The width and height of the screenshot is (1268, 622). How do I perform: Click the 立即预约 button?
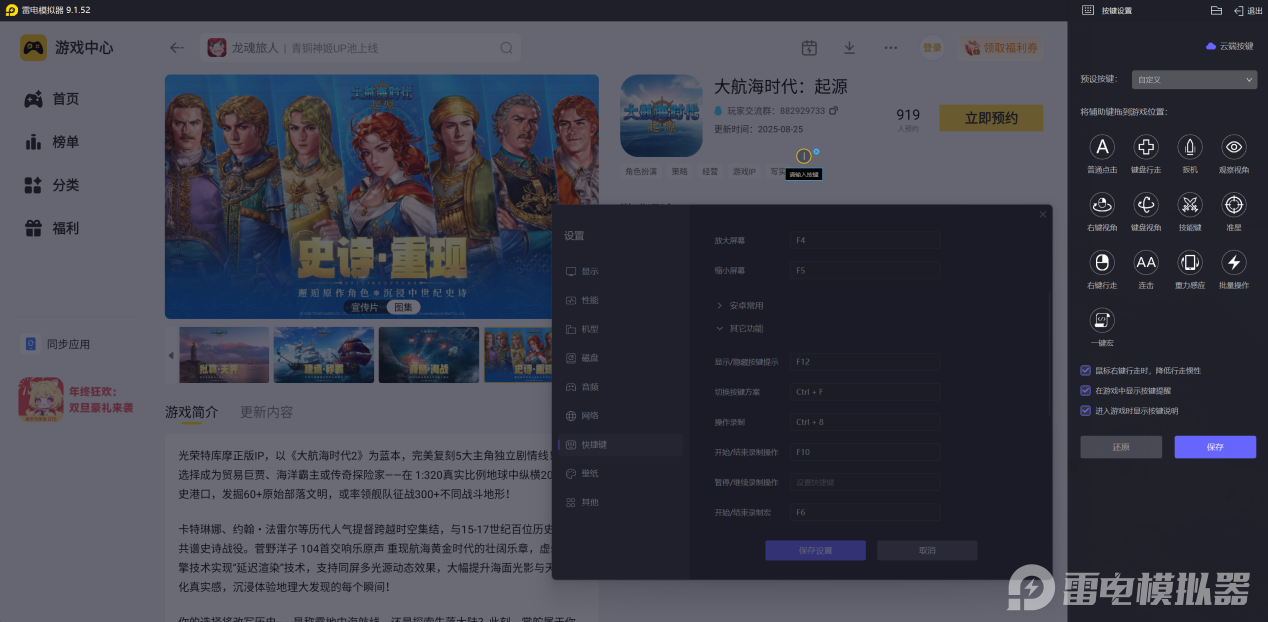[991, 118]
